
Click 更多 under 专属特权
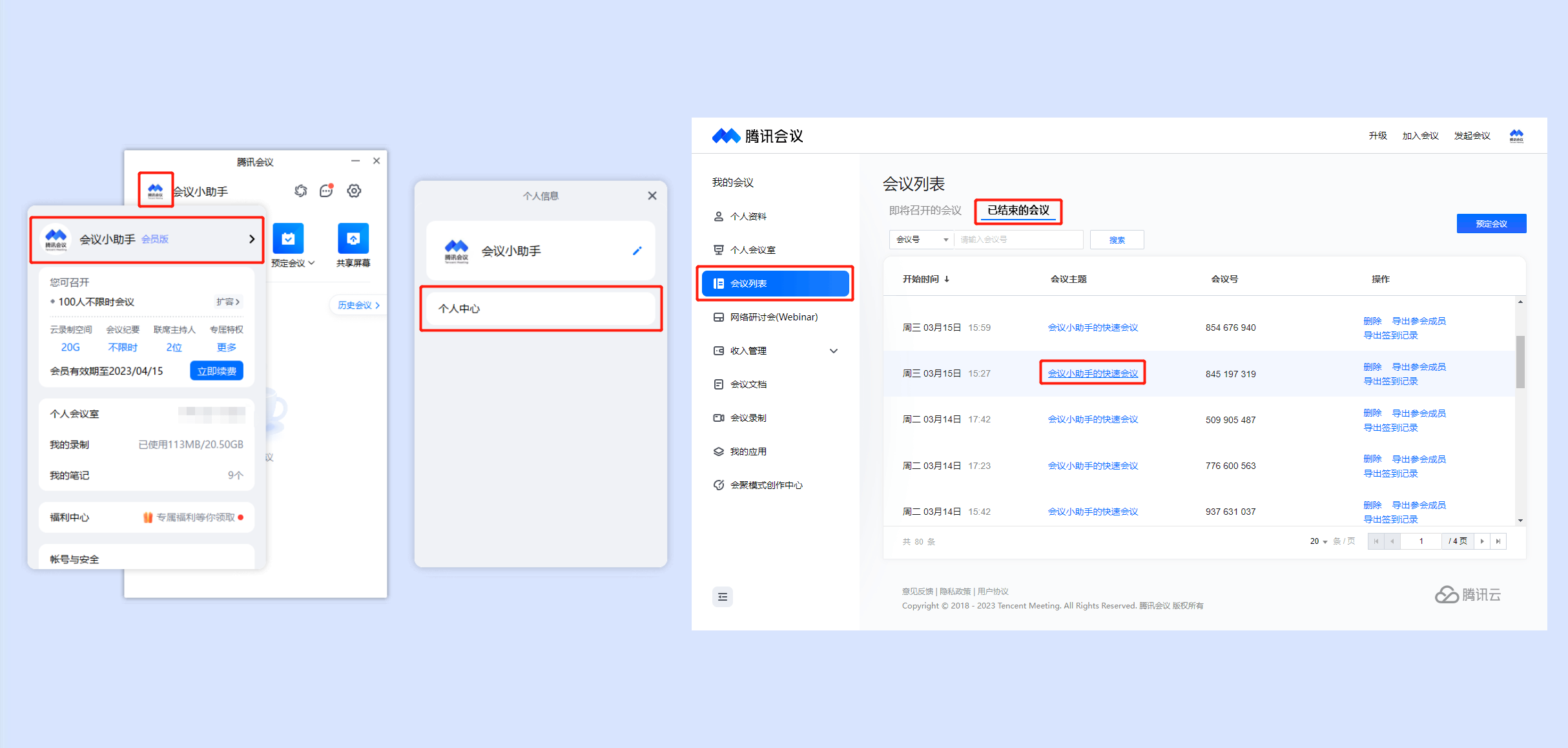(226, 347)
